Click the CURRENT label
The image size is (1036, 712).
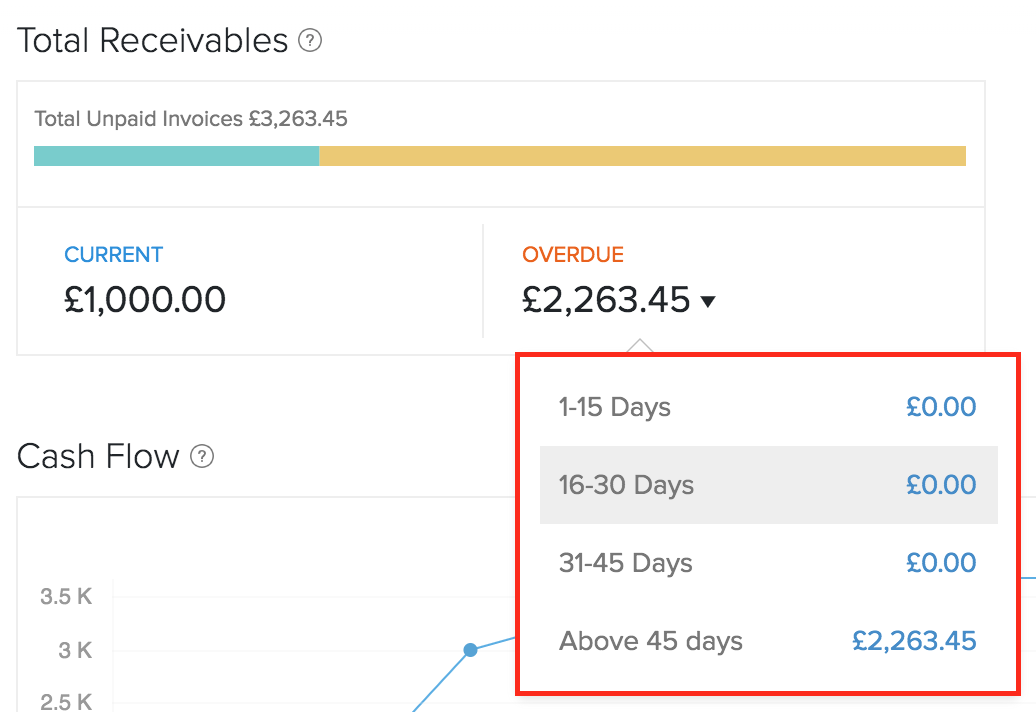pos(113,255)
